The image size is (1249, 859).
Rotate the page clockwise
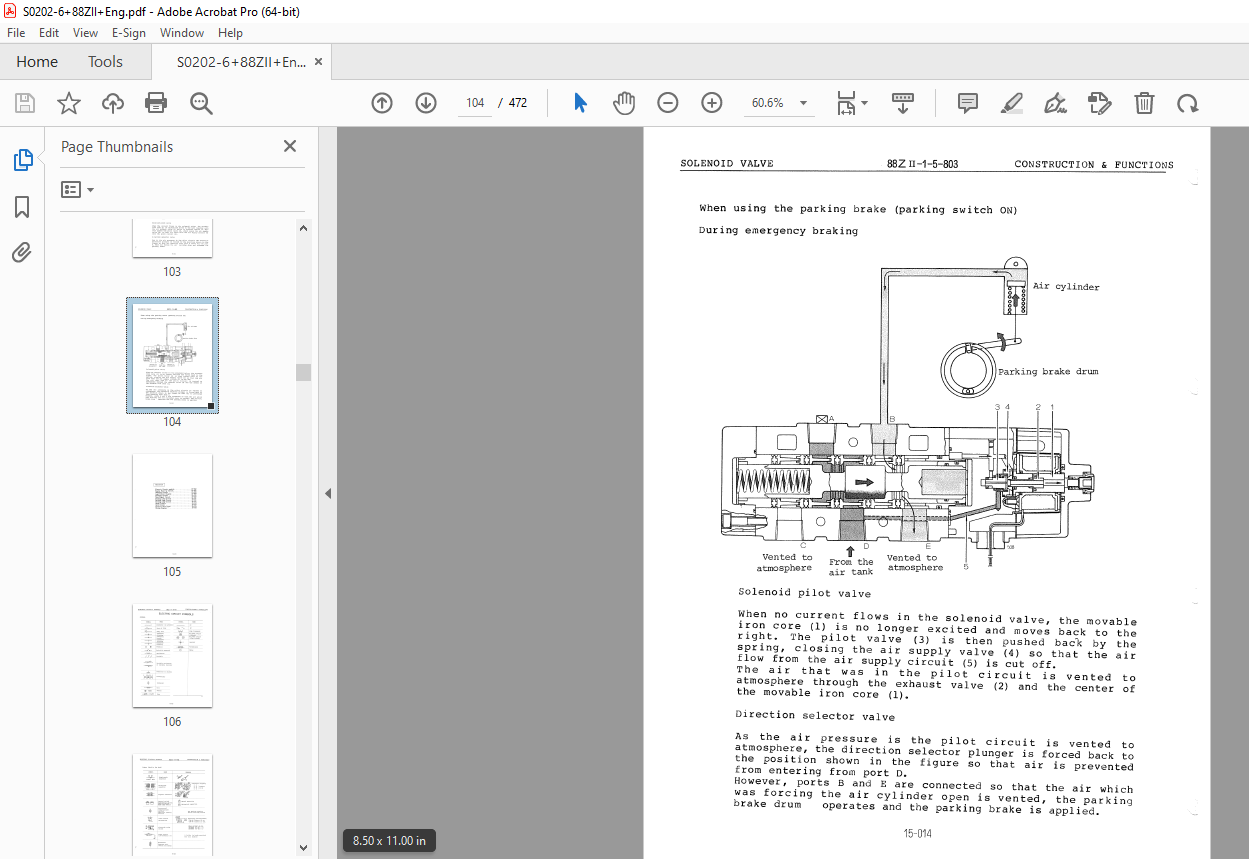tap(1187, 103)
